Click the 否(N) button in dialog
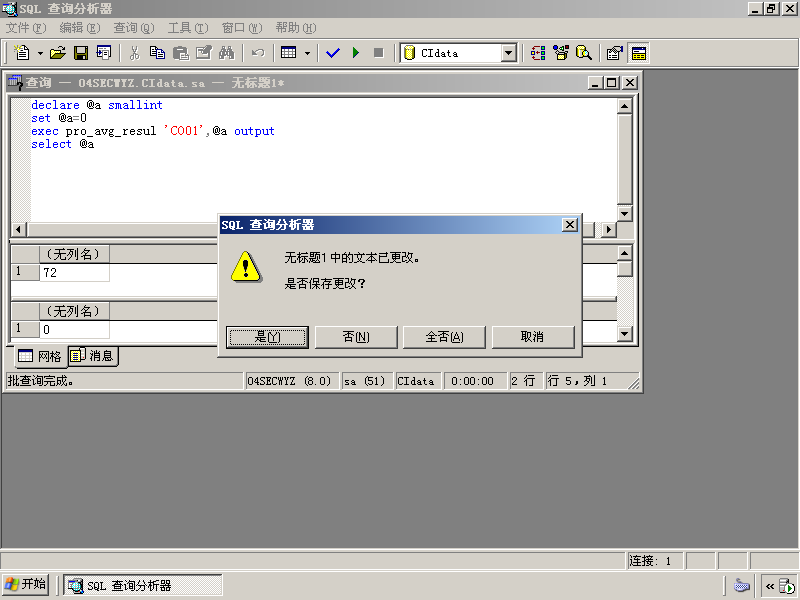800x600 pixels. point(356,337)
